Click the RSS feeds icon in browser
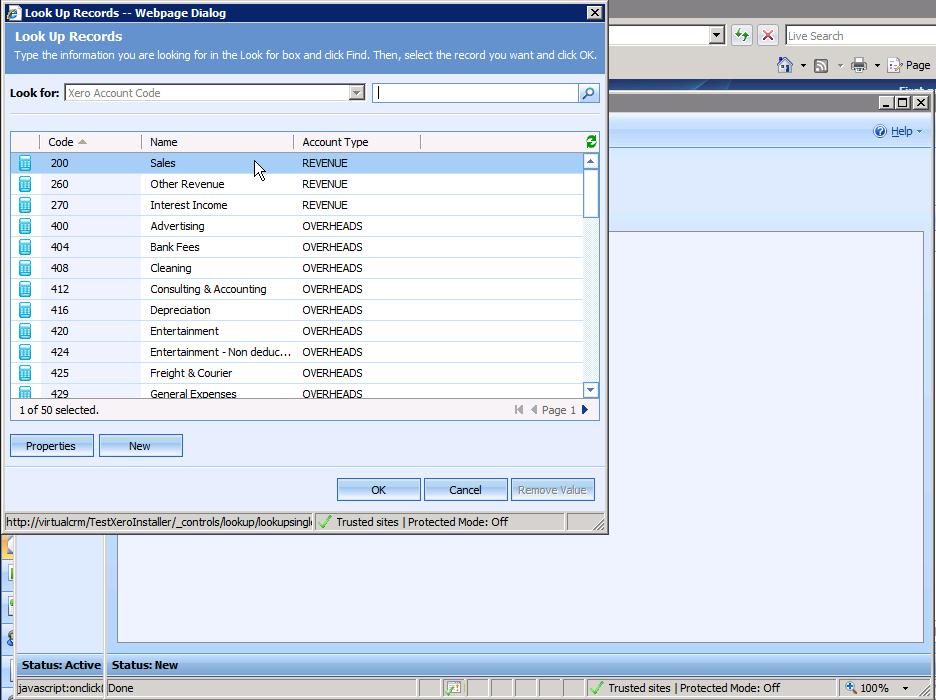 pos(821,65)
